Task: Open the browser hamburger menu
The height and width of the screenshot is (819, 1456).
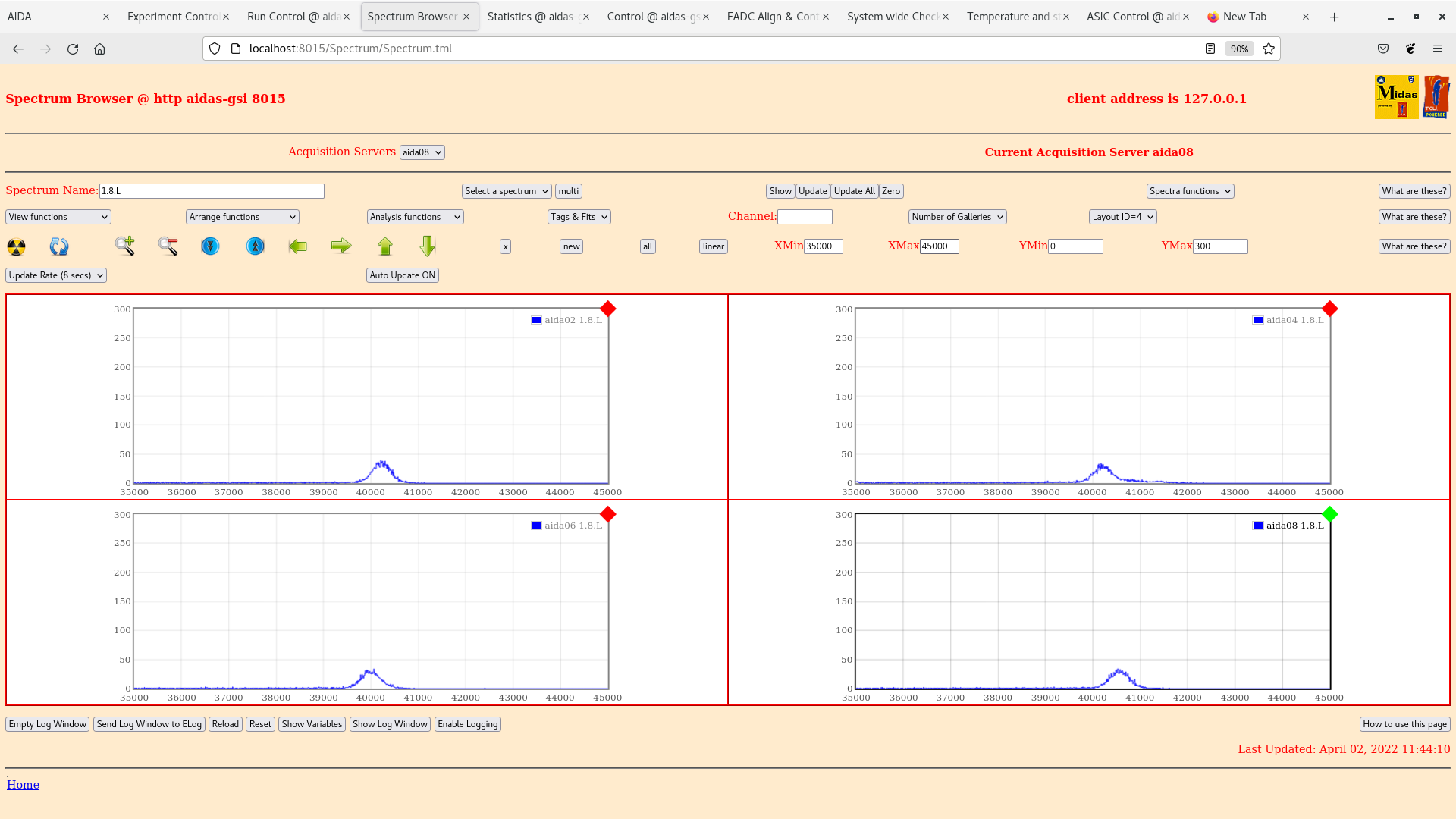Action: 1437,49
